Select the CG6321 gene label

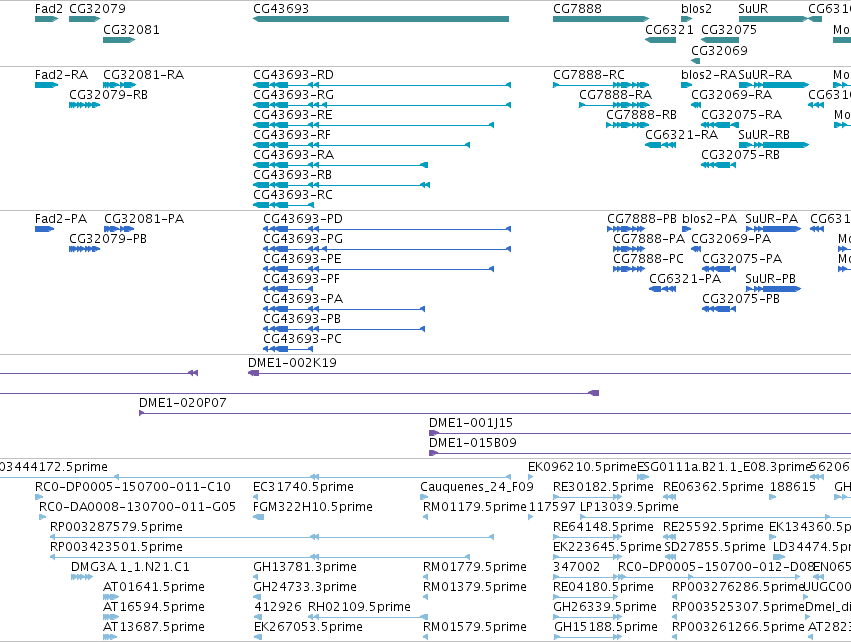click(669, 29)
